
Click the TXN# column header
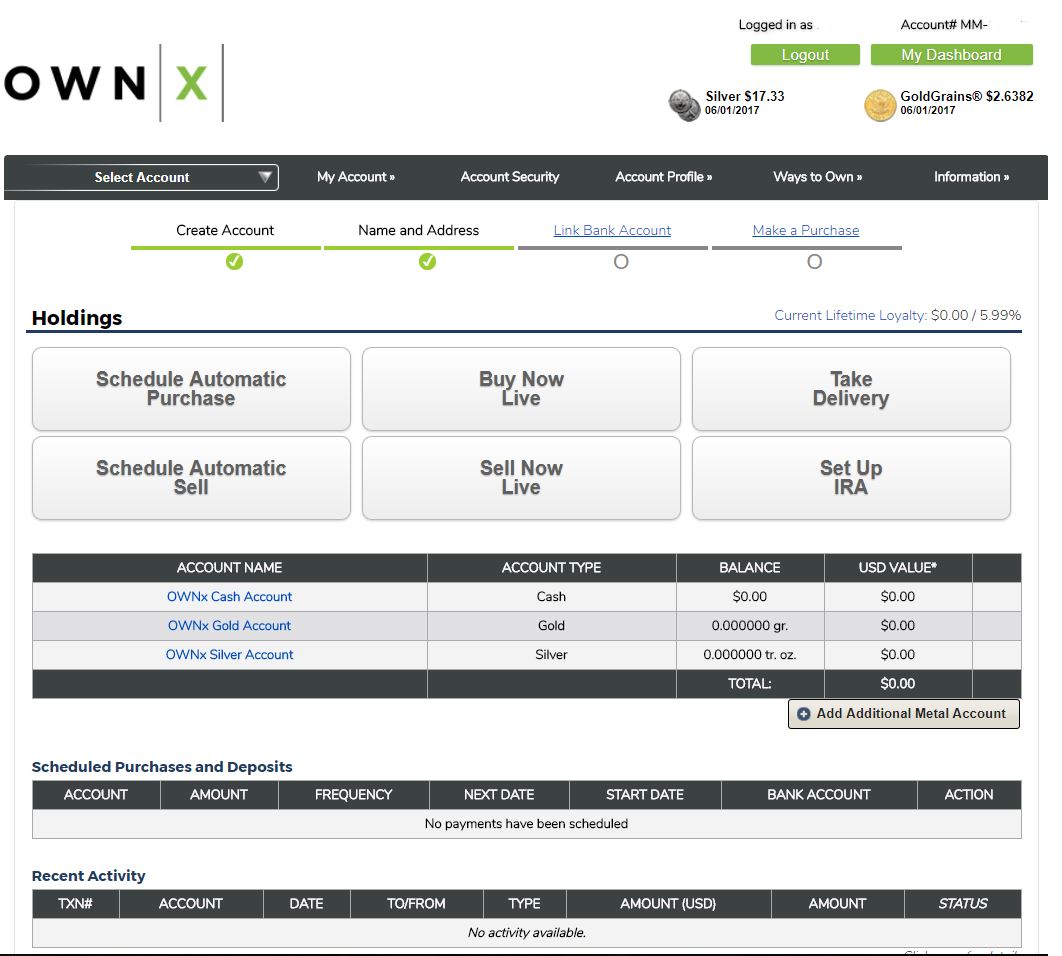pos(75,904)
